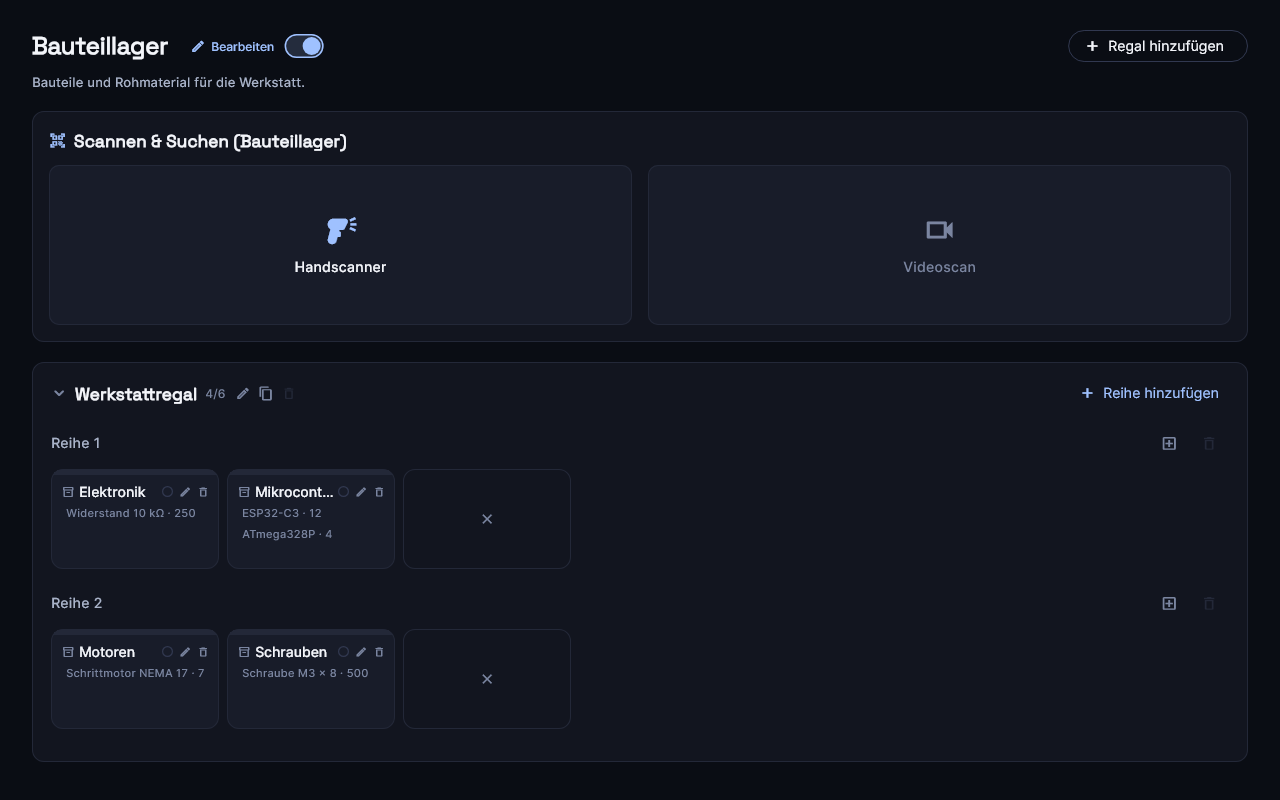
Task: Edit the Schrauben box with the pencil
Action: coord(361,652)
